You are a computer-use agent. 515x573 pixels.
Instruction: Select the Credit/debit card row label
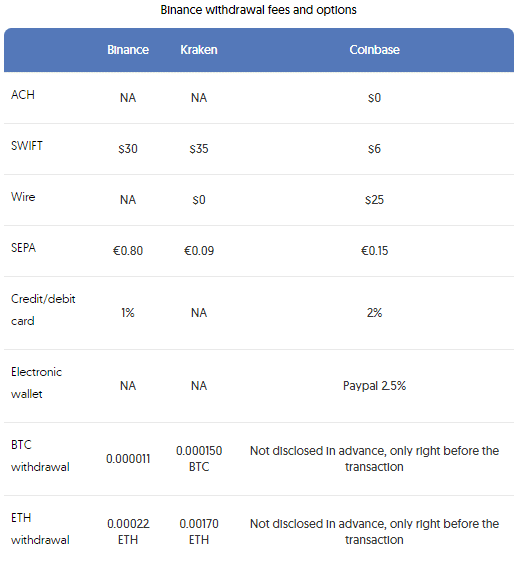pos(43,310)
